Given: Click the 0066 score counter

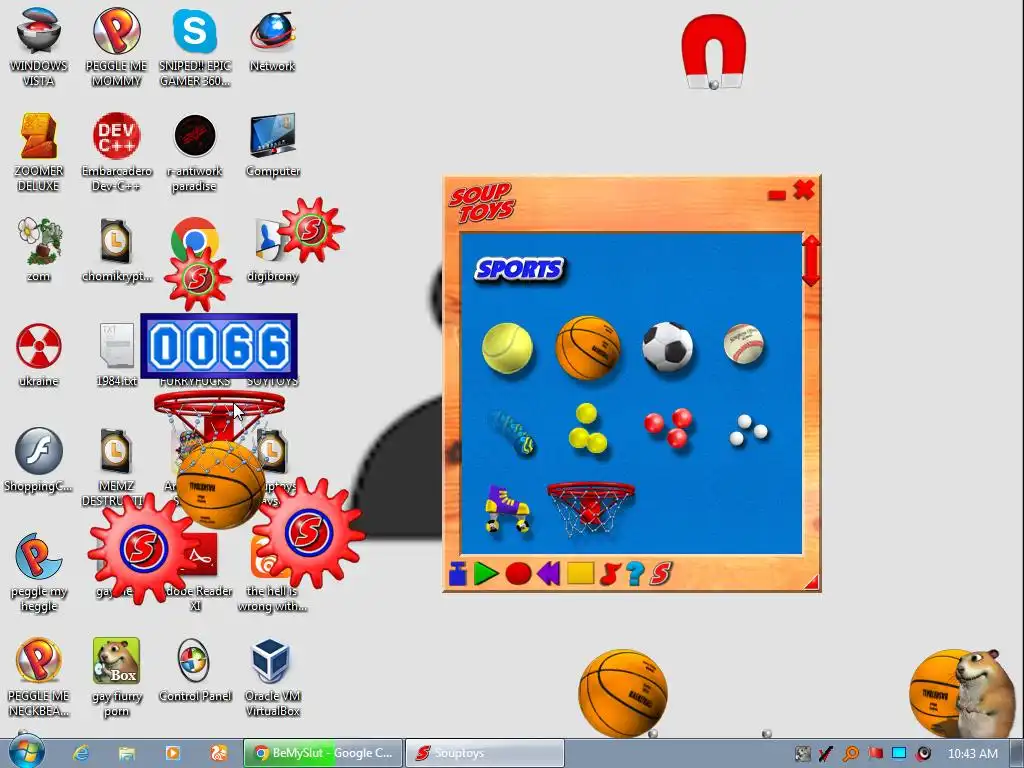Looking at the screenshot, I should pyautogui.click(x=219, y=346).
